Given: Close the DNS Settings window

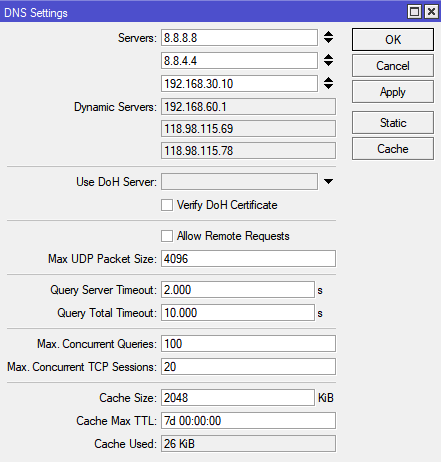Looking at the screenshot, I should (x=431, y=12).
